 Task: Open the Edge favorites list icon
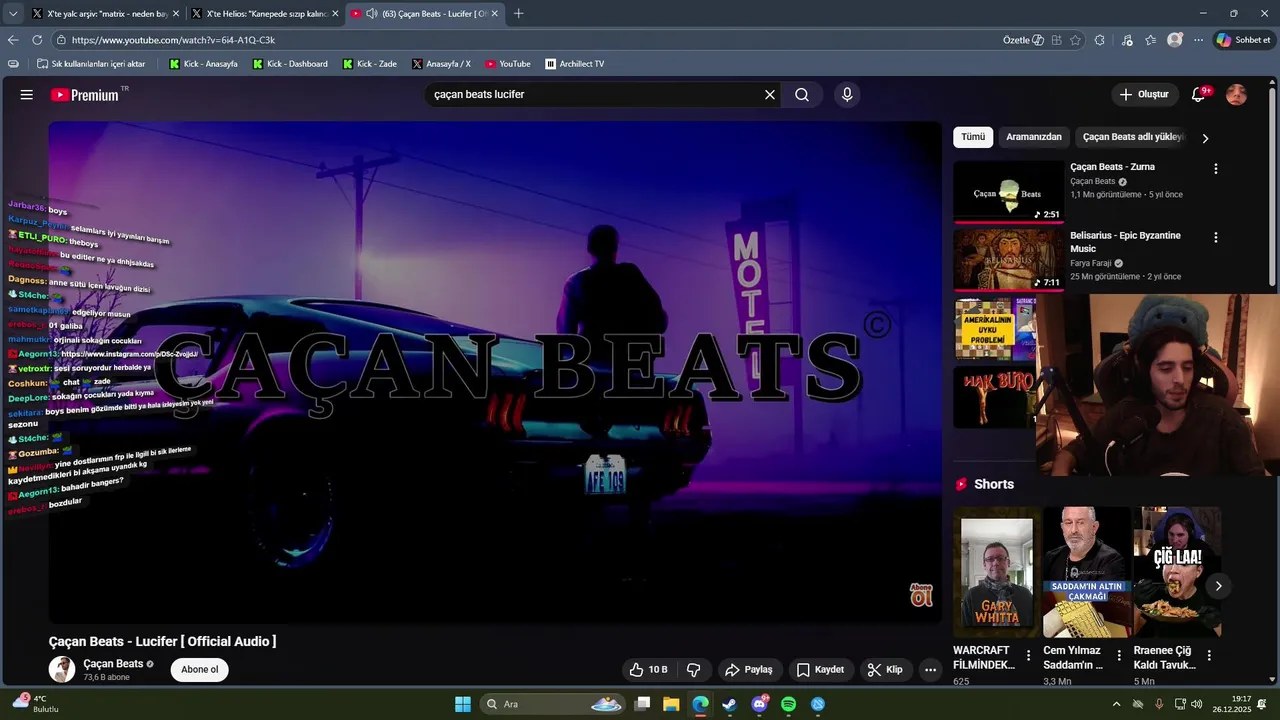[x=1151, y=40]
